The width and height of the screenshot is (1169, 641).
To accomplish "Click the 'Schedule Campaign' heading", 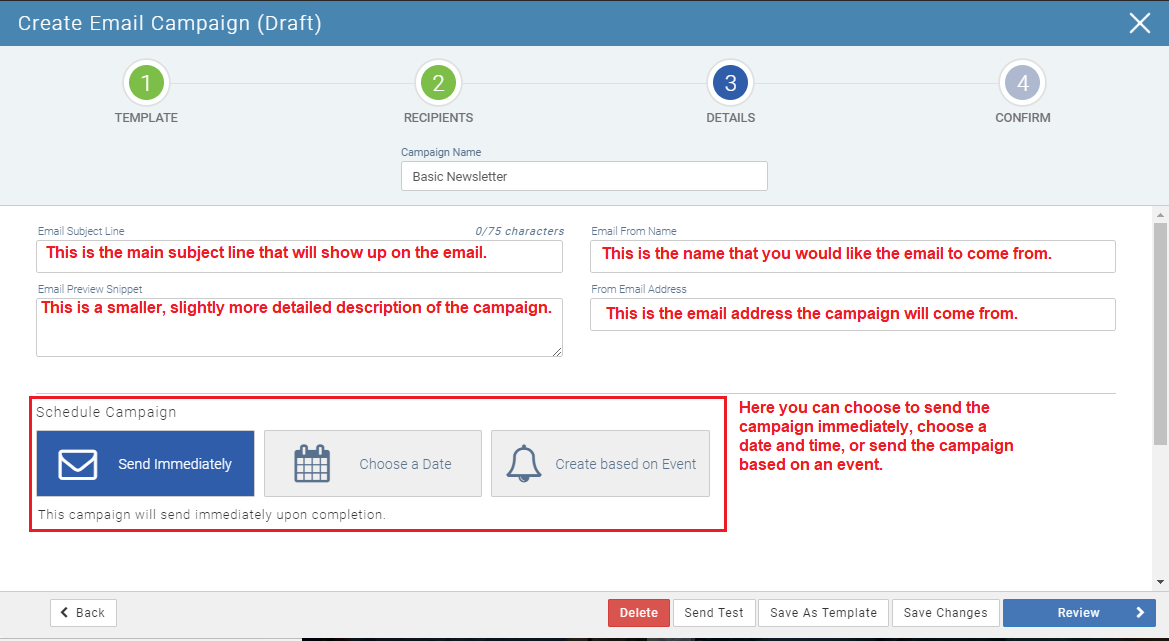I will coord(107,412).
